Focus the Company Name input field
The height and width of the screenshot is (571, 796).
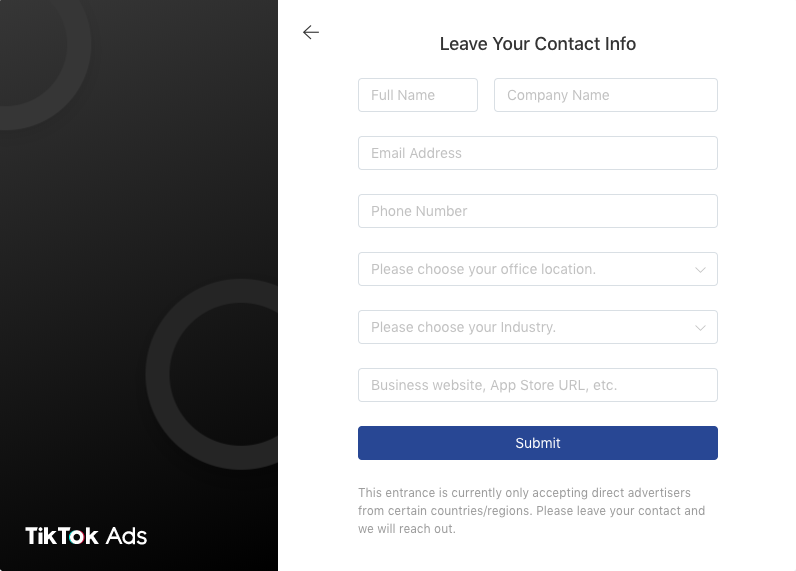click(x=606, y=95)
